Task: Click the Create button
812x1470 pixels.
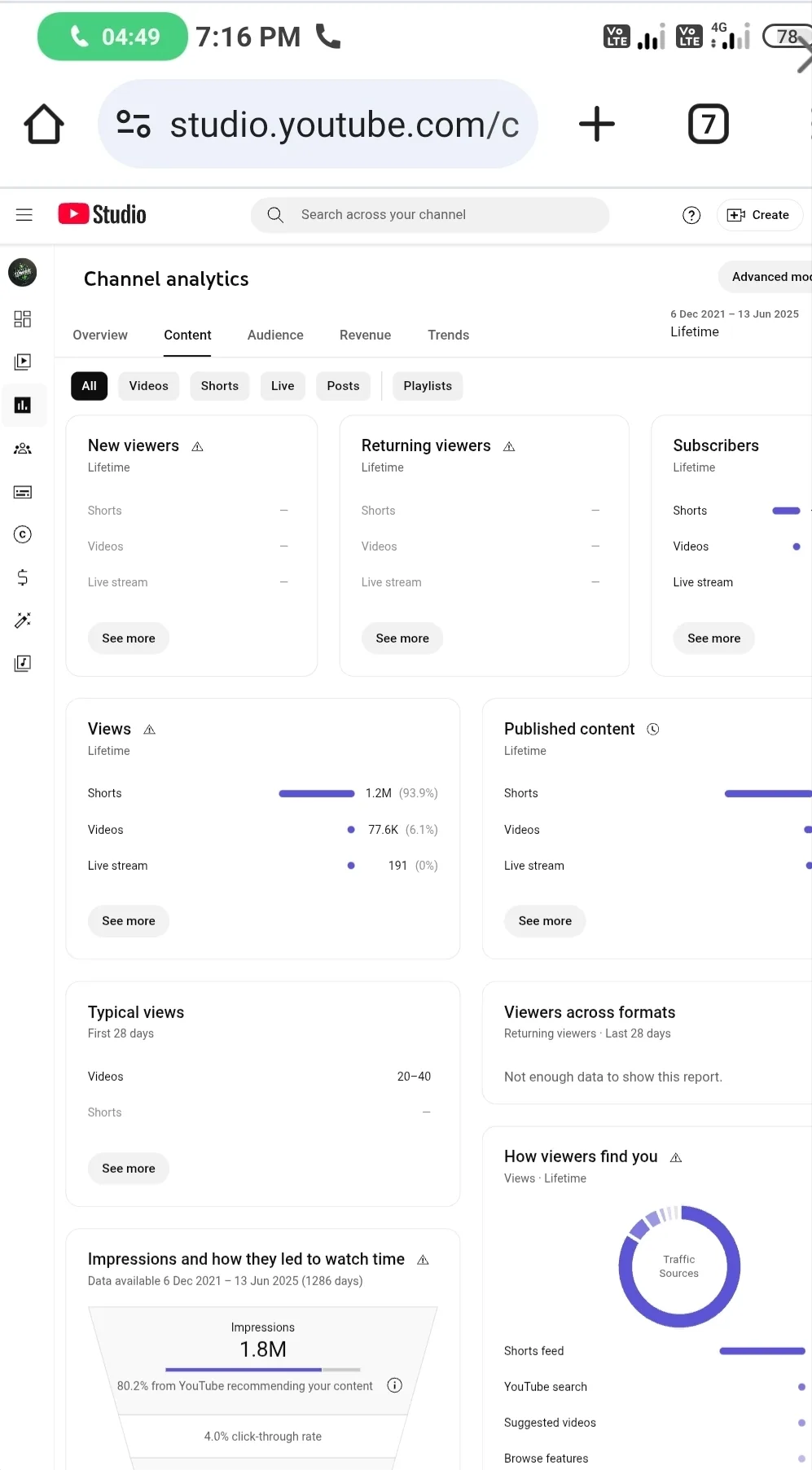Action: 759,215
